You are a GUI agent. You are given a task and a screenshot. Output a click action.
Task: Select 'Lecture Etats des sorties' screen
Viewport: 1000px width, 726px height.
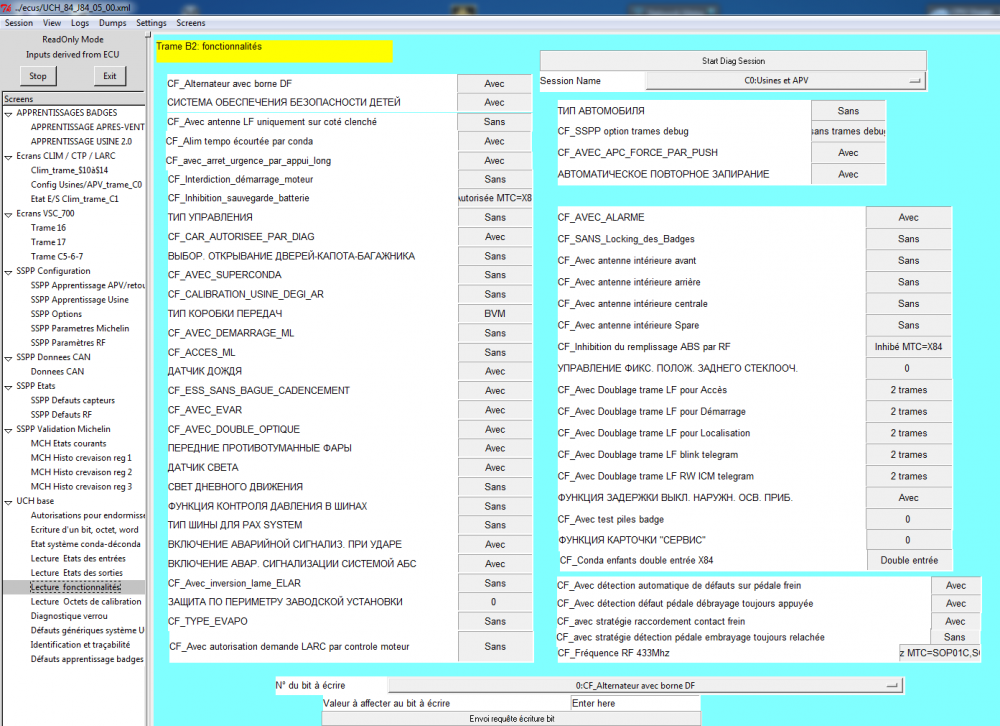(77, 573)
